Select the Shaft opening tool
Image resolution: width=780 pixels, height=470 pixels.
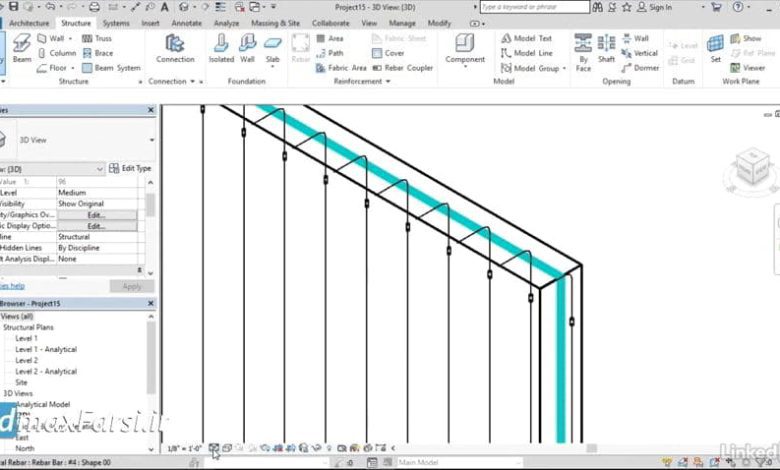(606, 48)
